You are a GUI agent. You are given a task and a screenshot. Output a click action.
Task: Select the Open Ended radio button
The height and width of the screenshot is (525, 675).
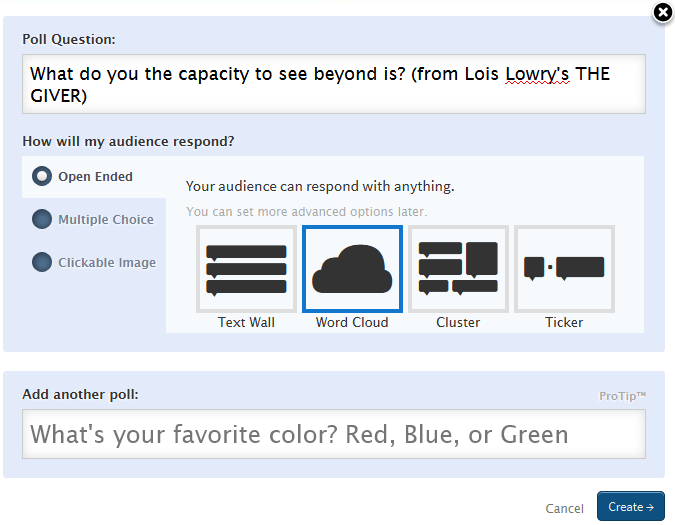(42, 176)
